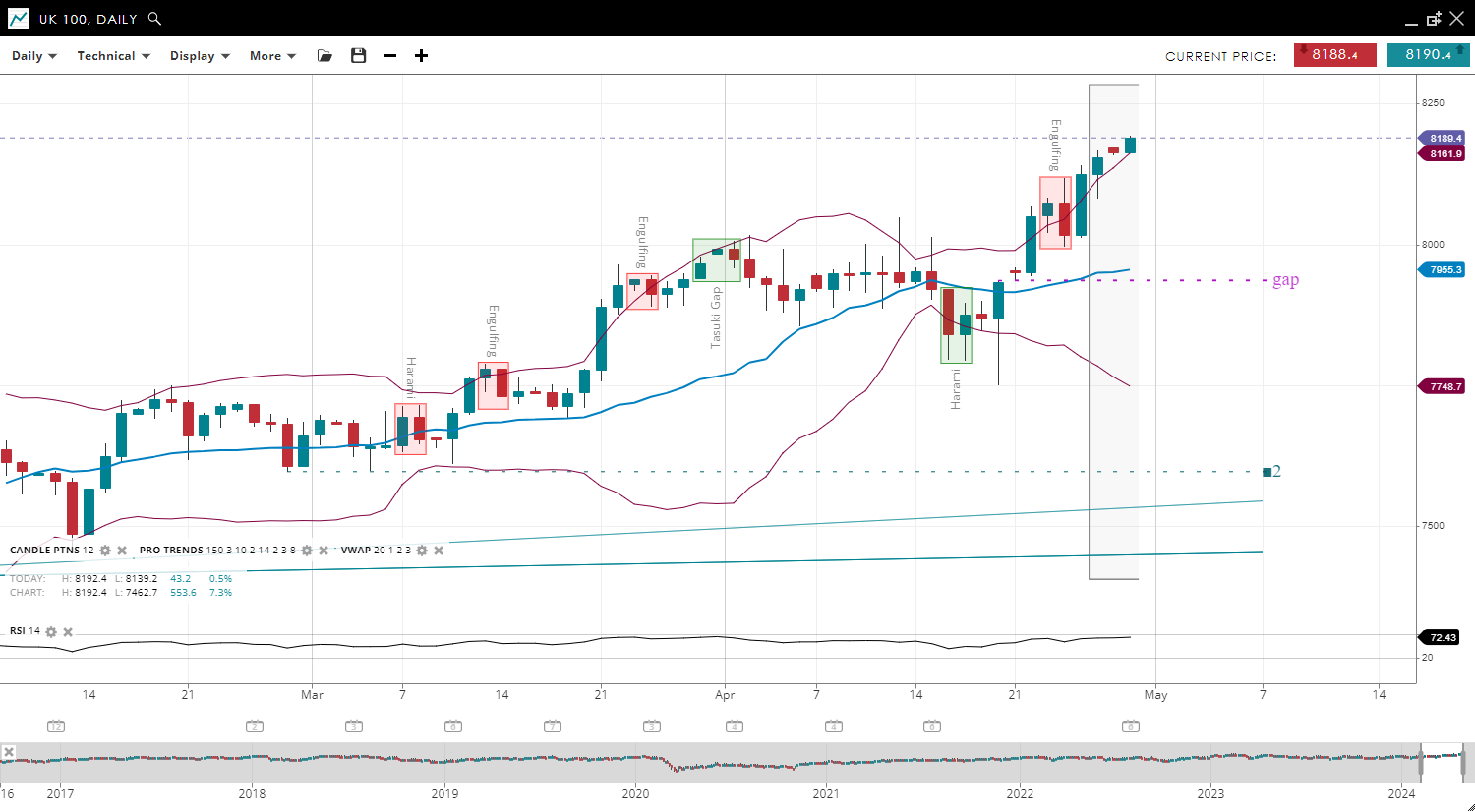This screenshot has width=1475, height=812.
Task: Open Pro Trends indicator settings gear
Action: pyautogui.click(x=307, y=551)
